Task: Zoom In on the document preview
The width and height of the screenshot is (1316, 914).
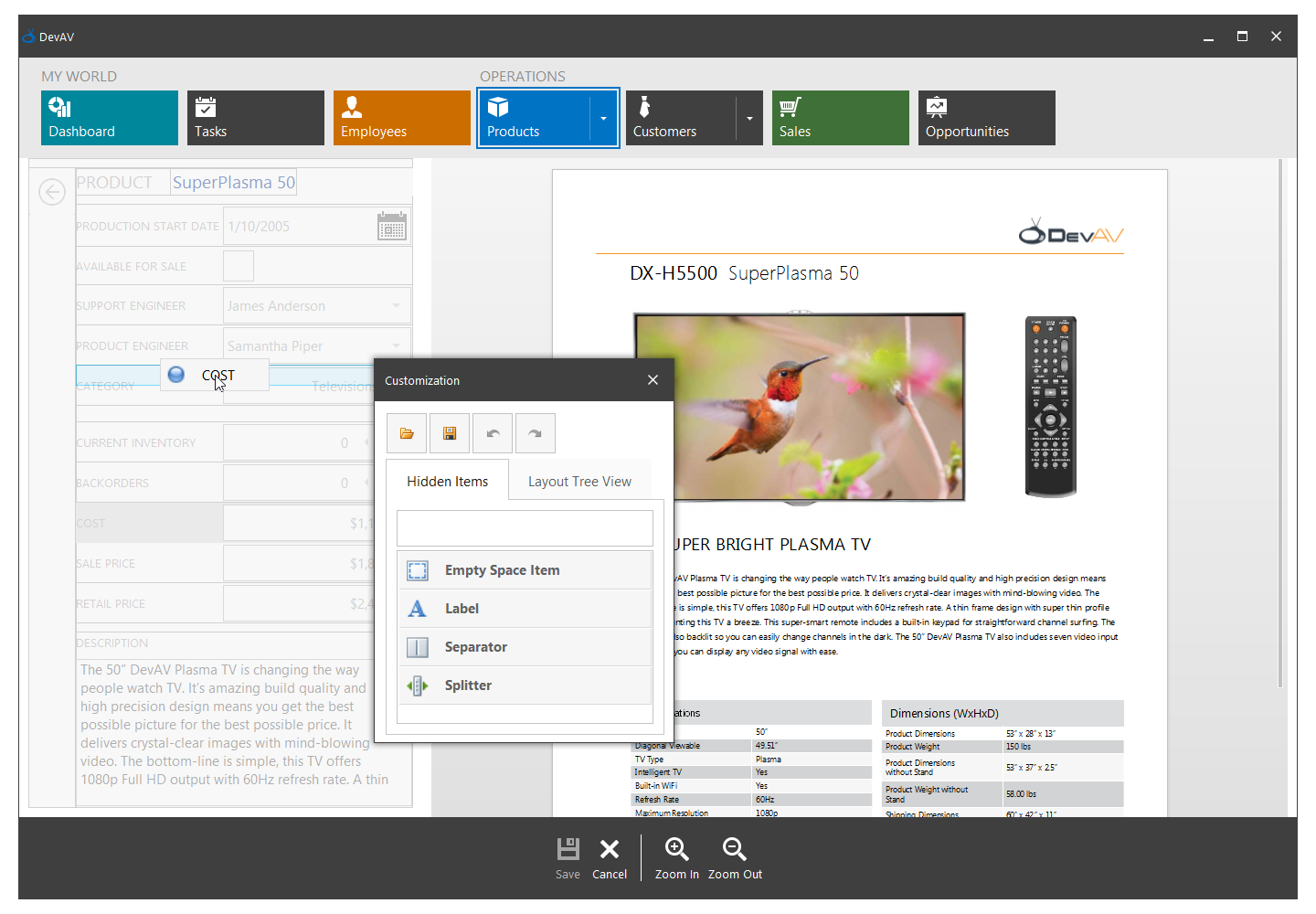Action: tap(677, 858)
